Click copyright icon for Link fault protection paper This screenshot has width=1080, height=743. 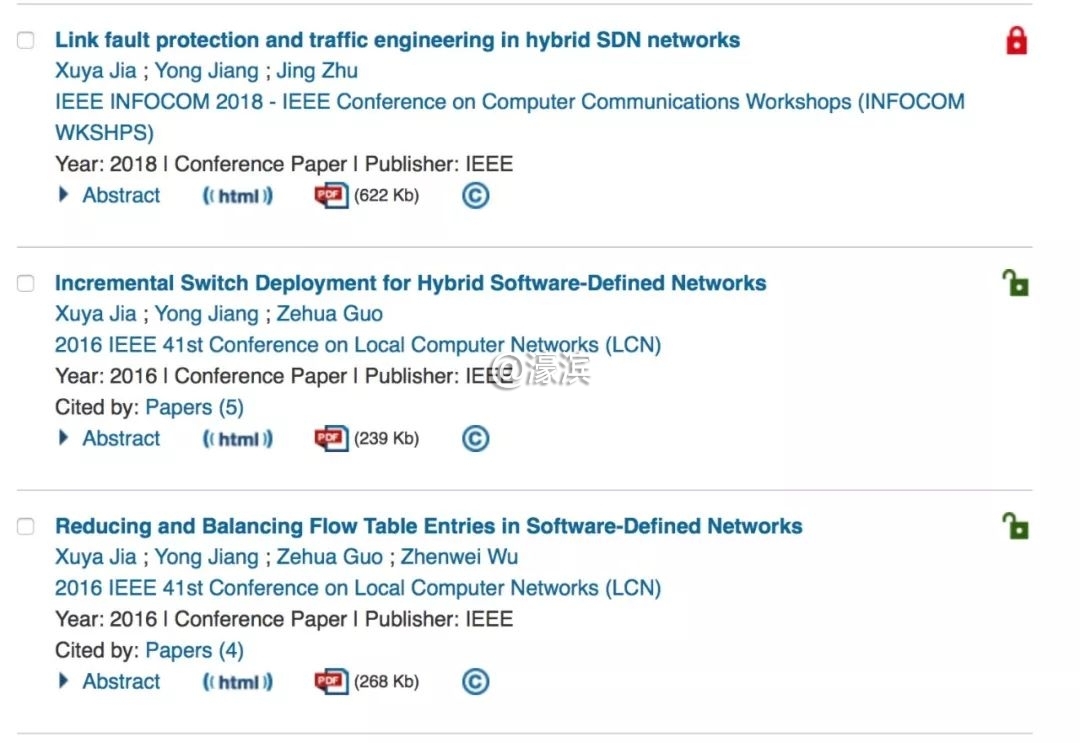click(476, 196)
